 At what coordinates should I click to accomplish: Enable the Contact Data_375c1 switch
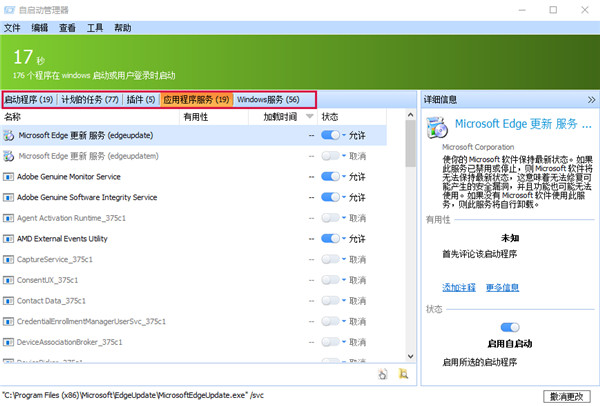330,300
